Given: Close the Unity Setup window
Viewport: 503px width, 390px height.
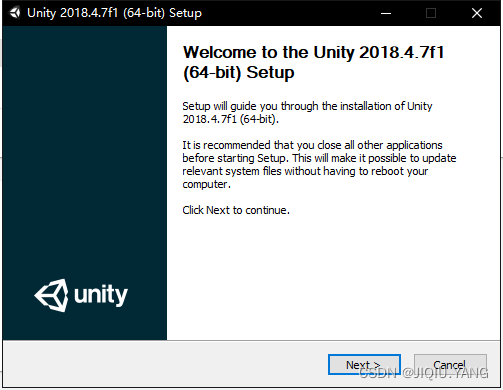Looking at the screenshot, I should coord(477,13).
